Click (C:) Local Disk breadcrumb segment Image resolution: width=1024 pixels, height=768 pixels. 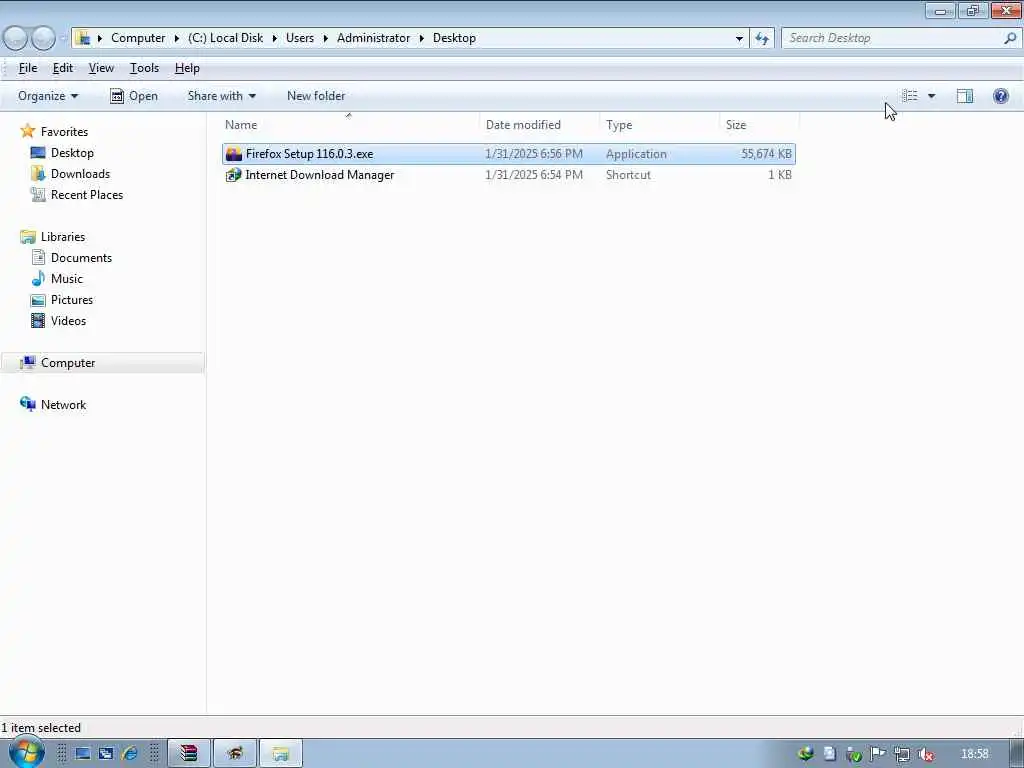point(225,38)
